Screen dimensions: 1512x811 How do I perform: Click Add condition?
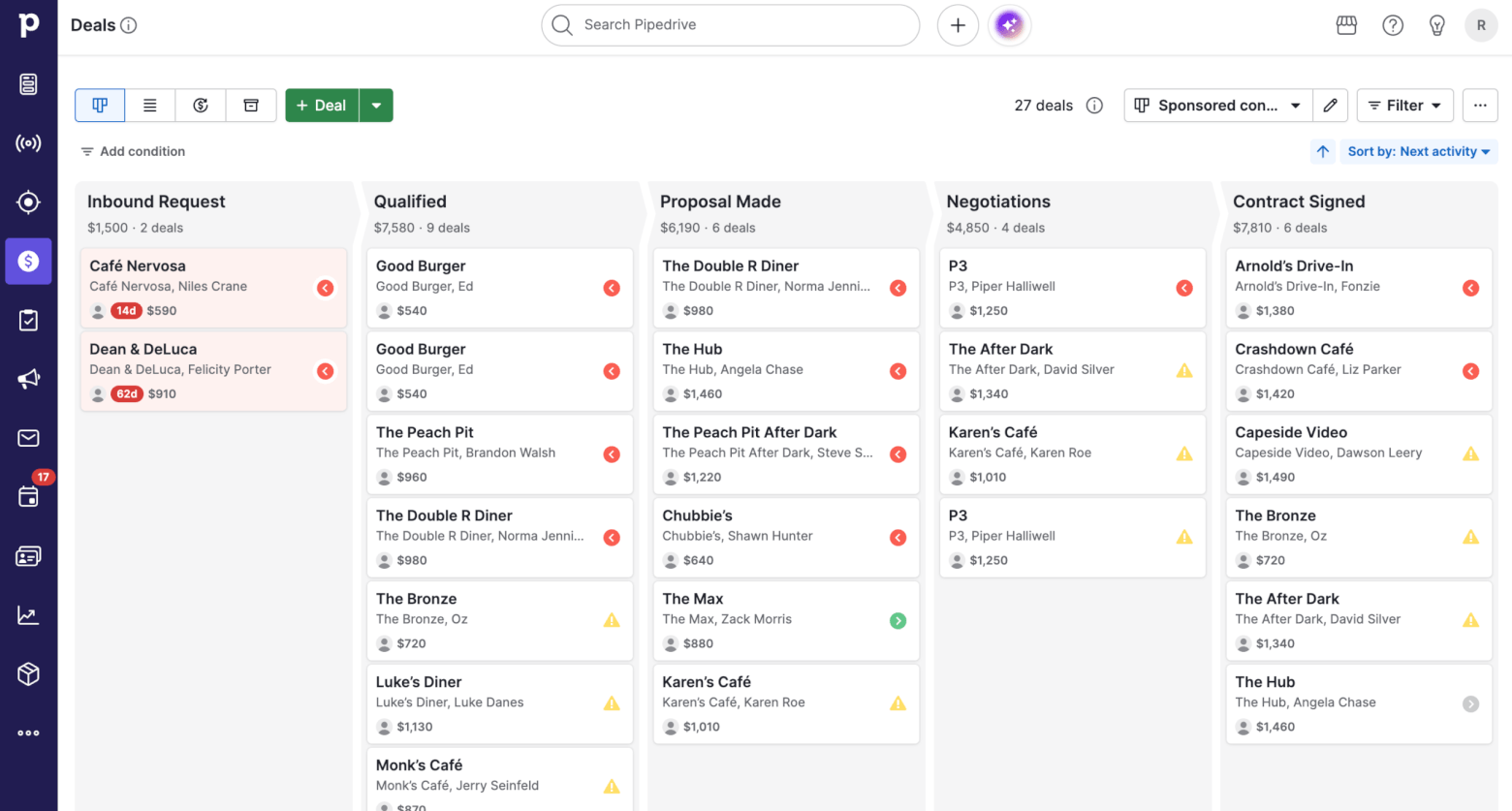(133, 151)
